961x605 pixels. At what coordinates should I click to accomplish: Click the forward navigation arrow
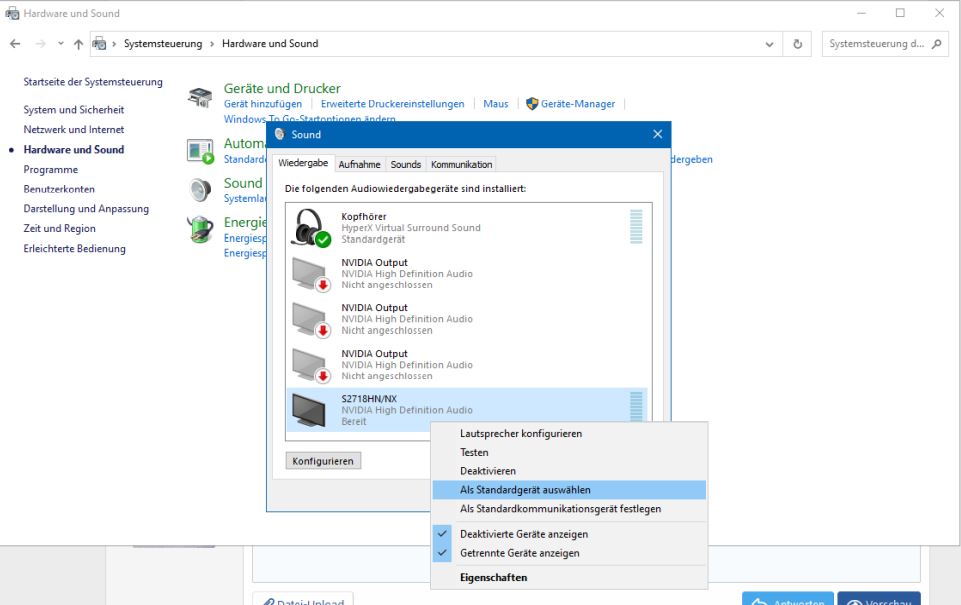point(40,44)
